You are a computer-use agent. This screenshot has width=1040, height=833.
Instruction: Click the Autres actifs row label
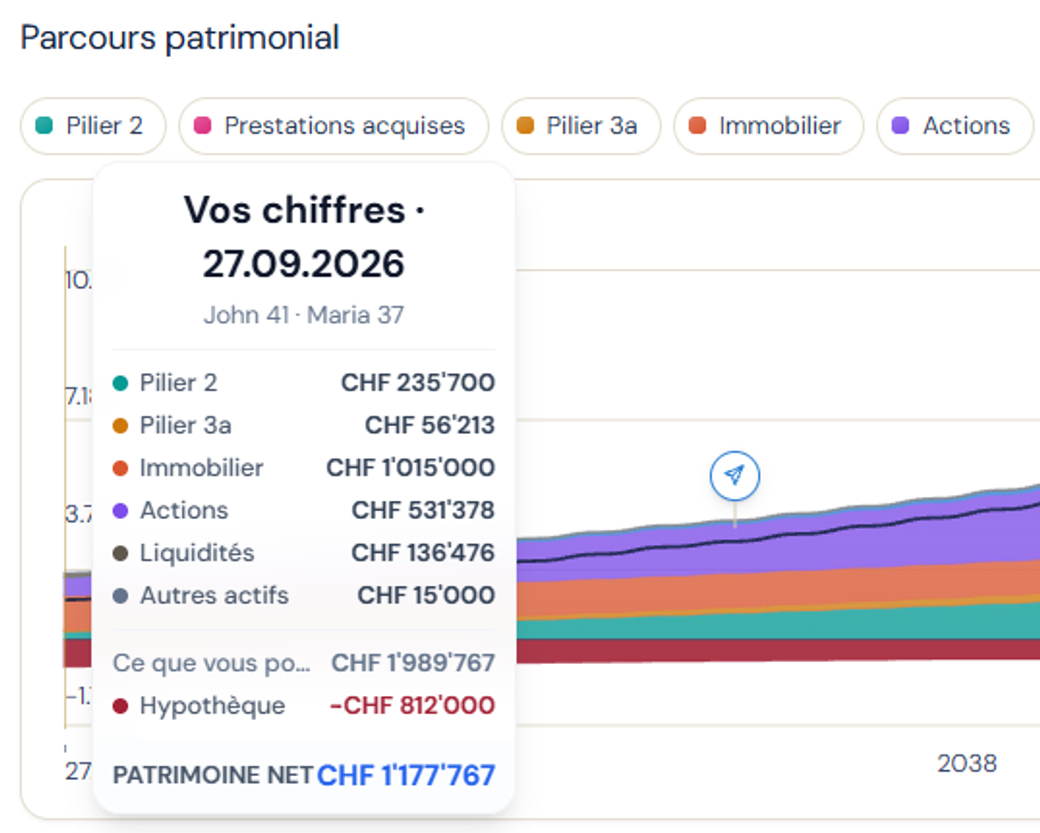(214, 595)
